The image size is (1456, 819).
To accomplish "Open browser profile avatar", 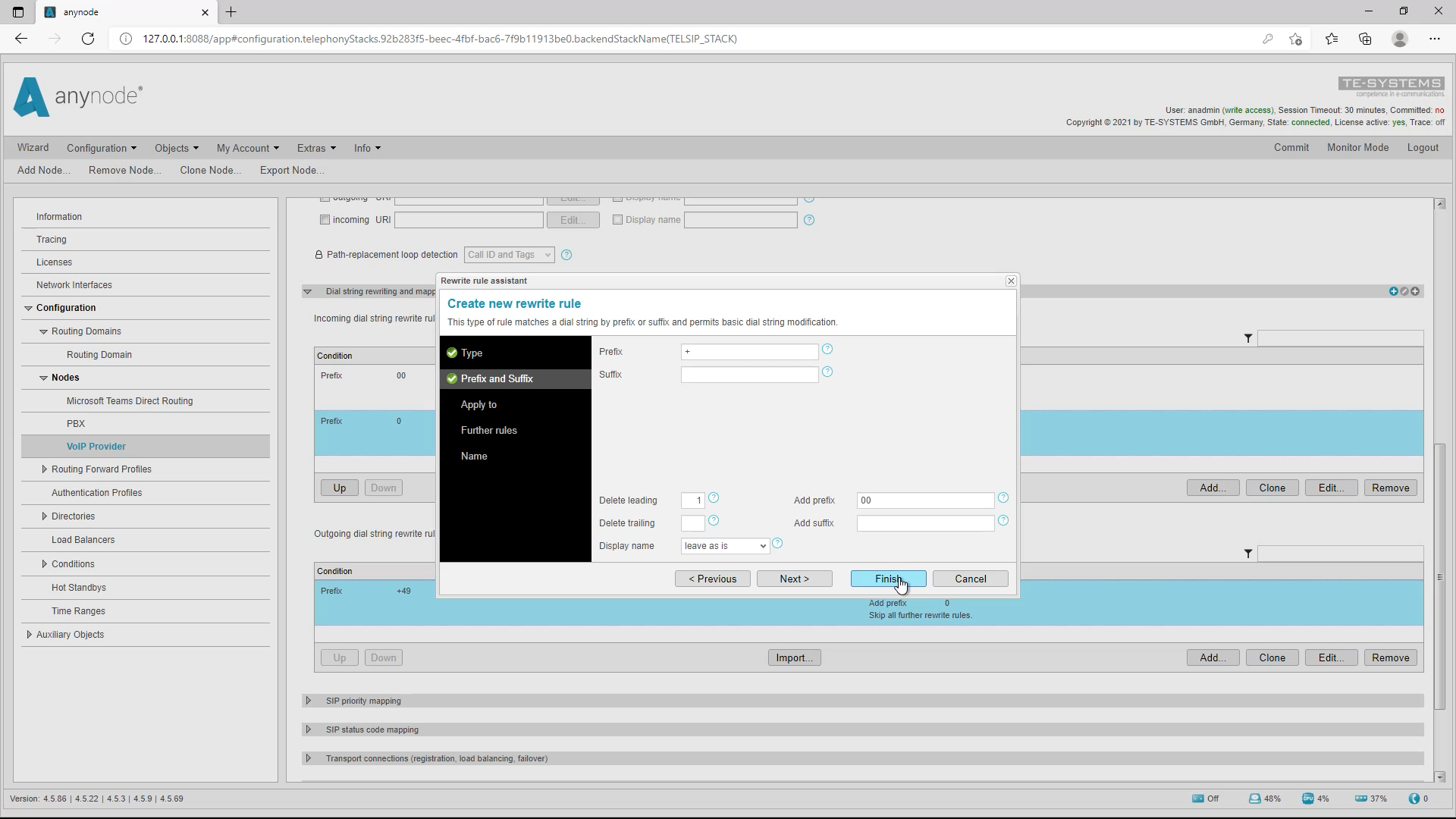I will (x=1400, y=39).
